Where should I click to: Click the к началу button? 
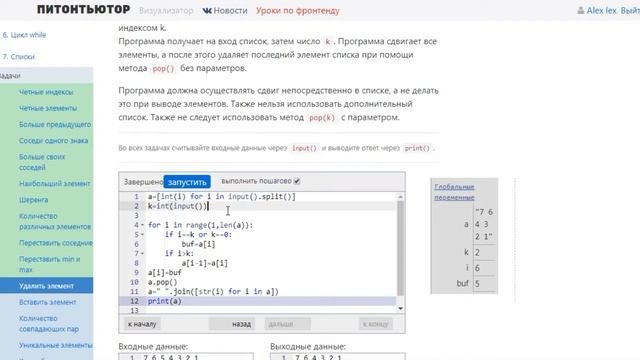142,324
